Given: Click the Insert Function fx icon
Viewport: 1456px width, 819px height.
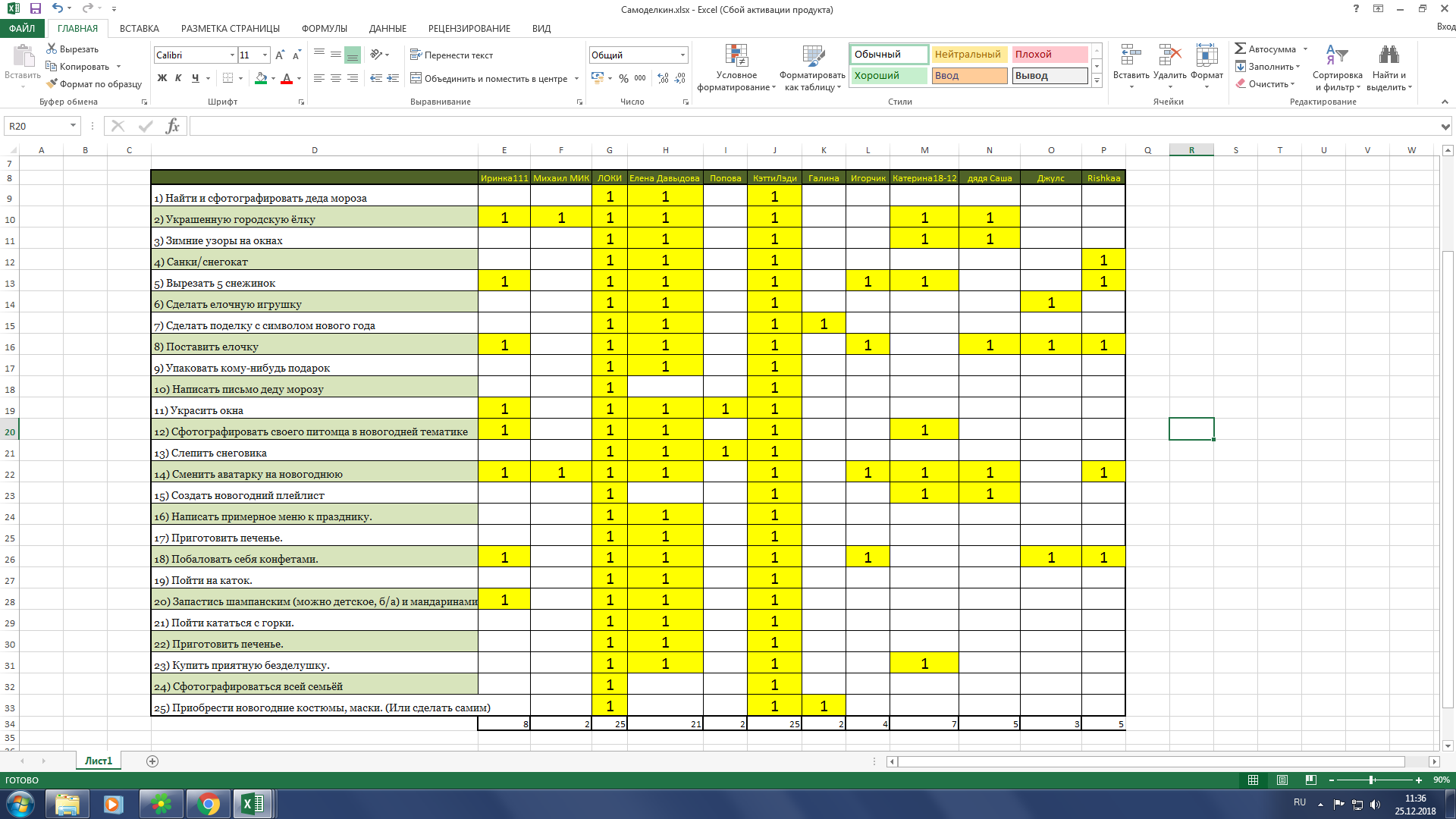Looking at the screenshot, I should click(173, 126).
